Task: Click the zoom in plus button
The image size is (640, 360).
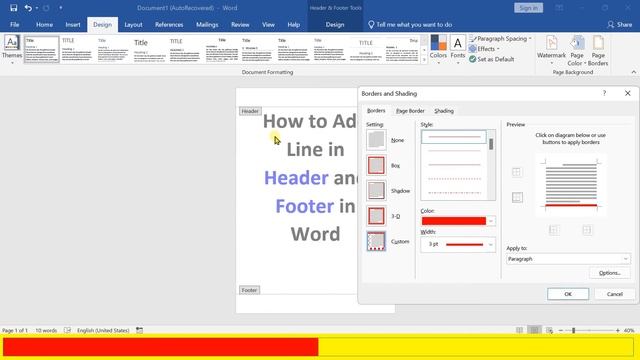Action: click(x=618, y=330)
